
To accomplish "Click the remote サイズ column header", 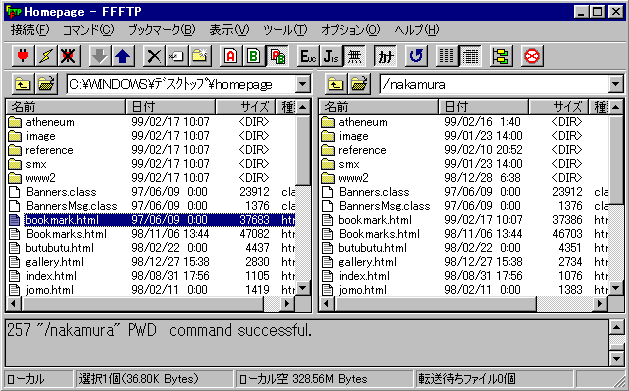I will point(558,107).
